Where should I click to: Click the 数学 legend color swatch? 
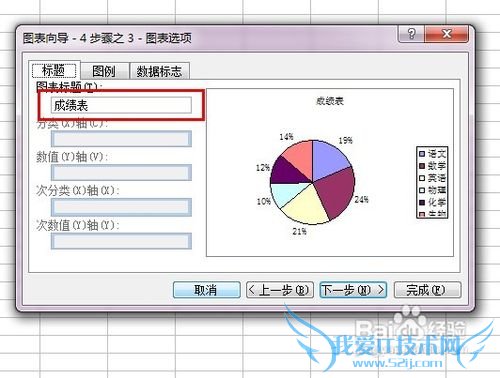click(x=422, y=166)
